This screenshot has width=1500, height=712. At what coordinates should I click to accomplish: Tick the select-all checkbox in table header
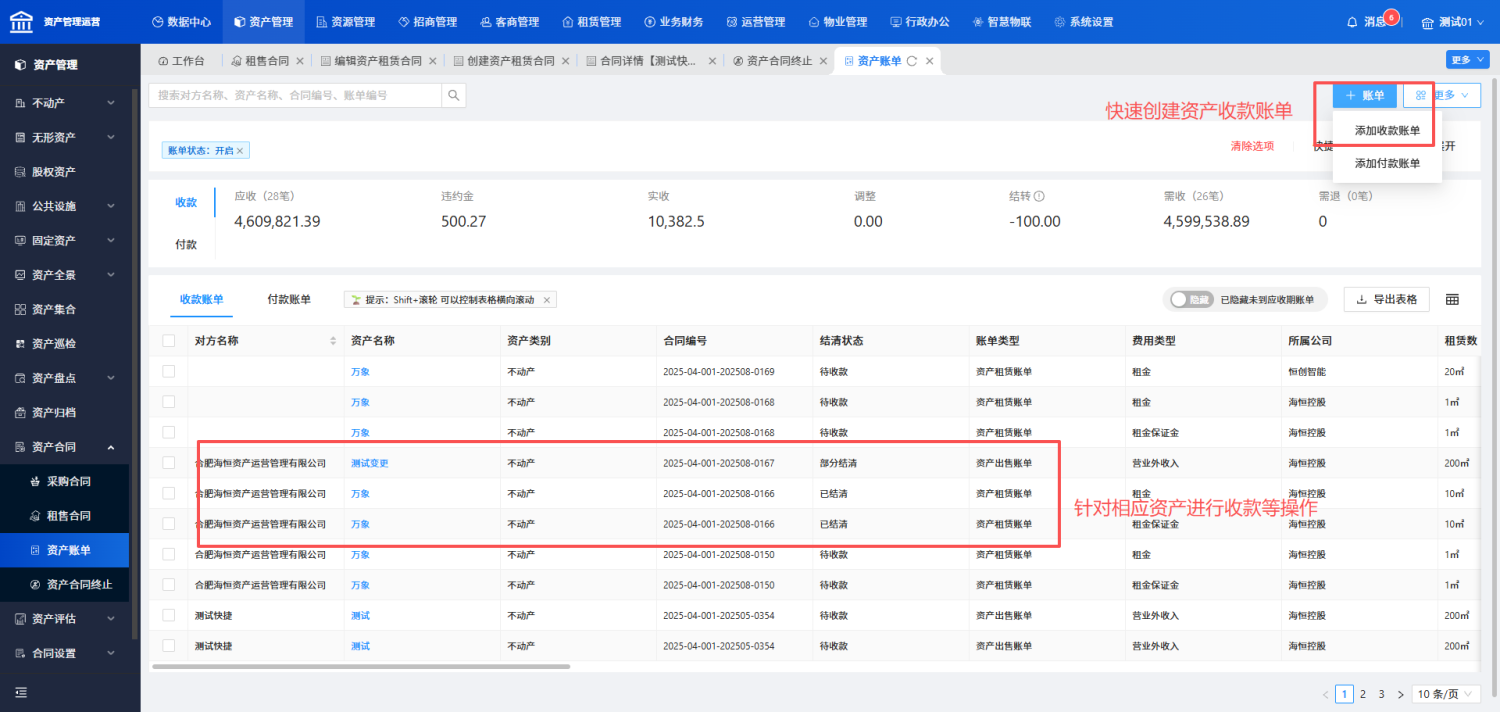[168, 341]
